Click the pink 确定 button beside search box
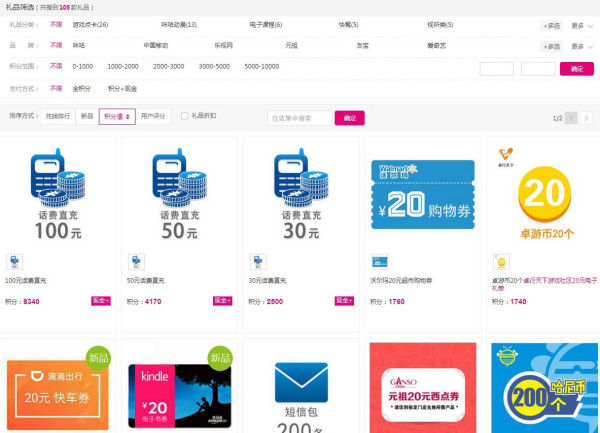 pos(349,118)
